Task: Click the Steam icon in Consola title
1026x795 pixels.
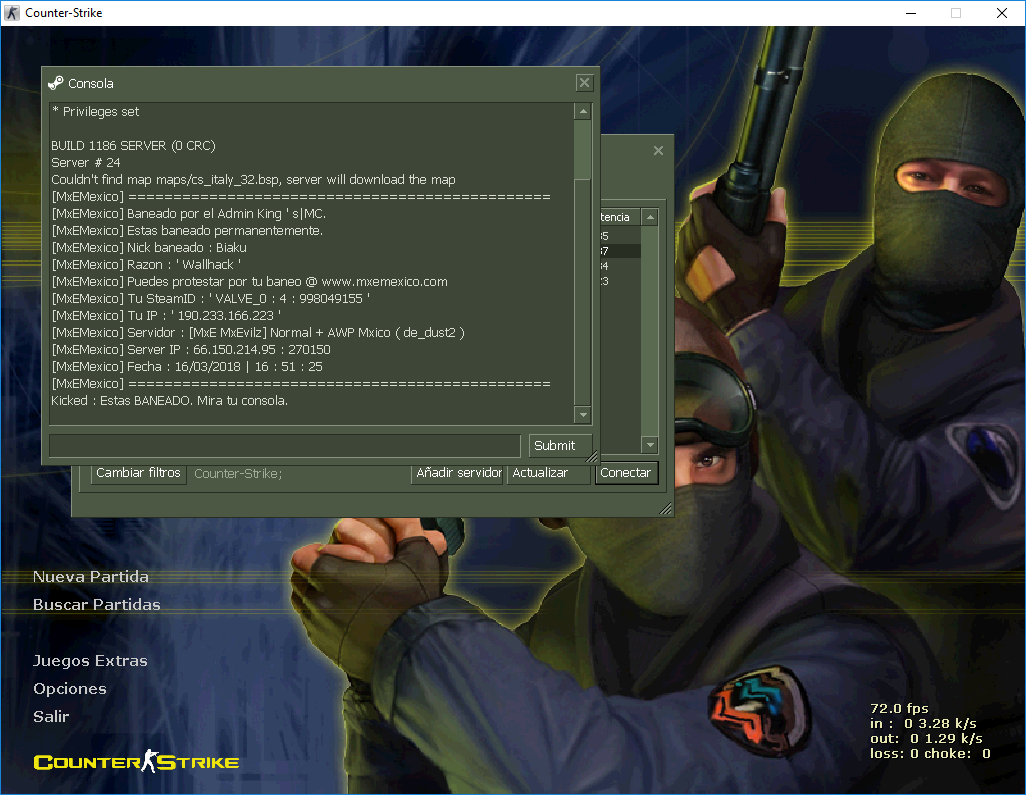Action: tap(56, 83)
